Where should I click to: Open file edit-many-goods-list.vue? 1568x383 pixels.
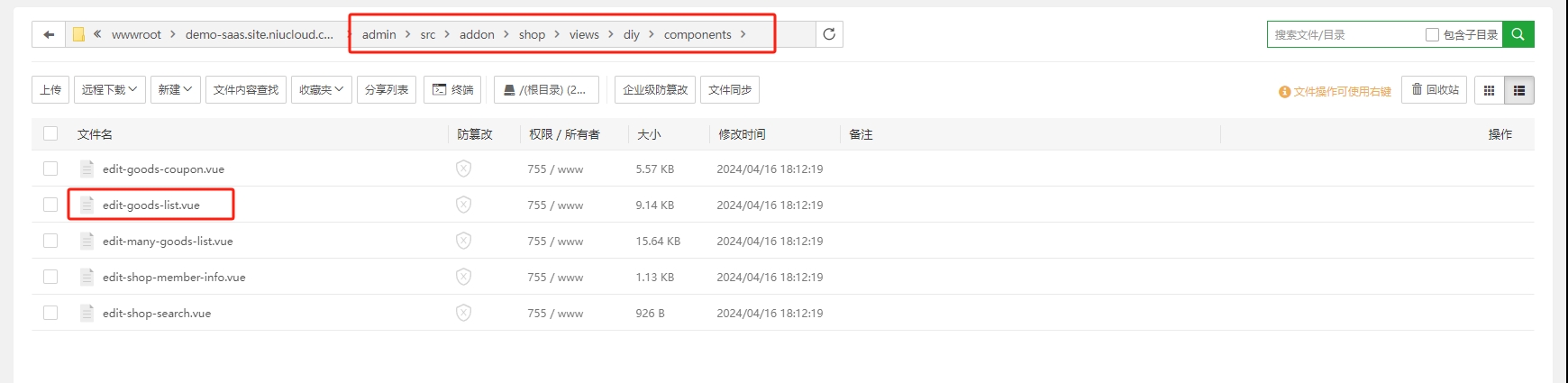pos(168,241)
